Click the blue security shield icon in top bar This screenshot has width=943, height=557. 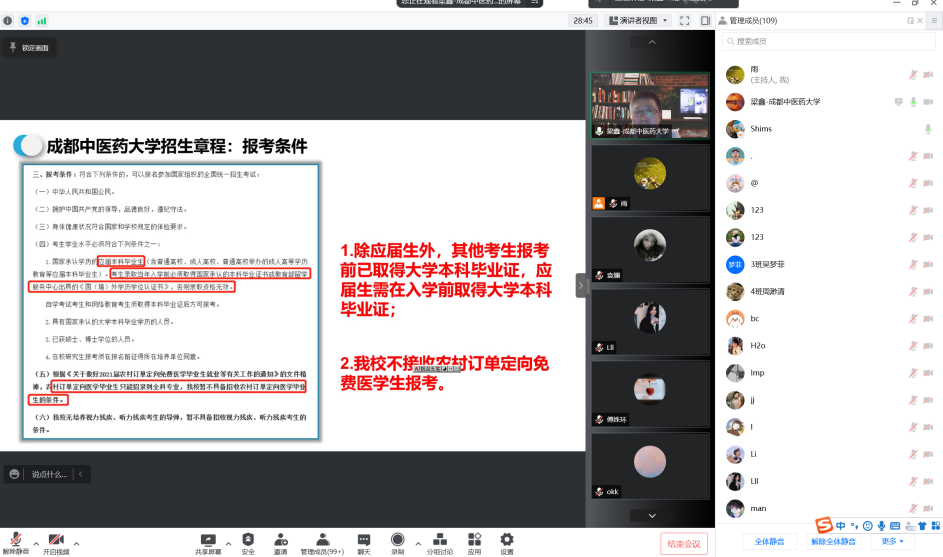click(25, 20)
